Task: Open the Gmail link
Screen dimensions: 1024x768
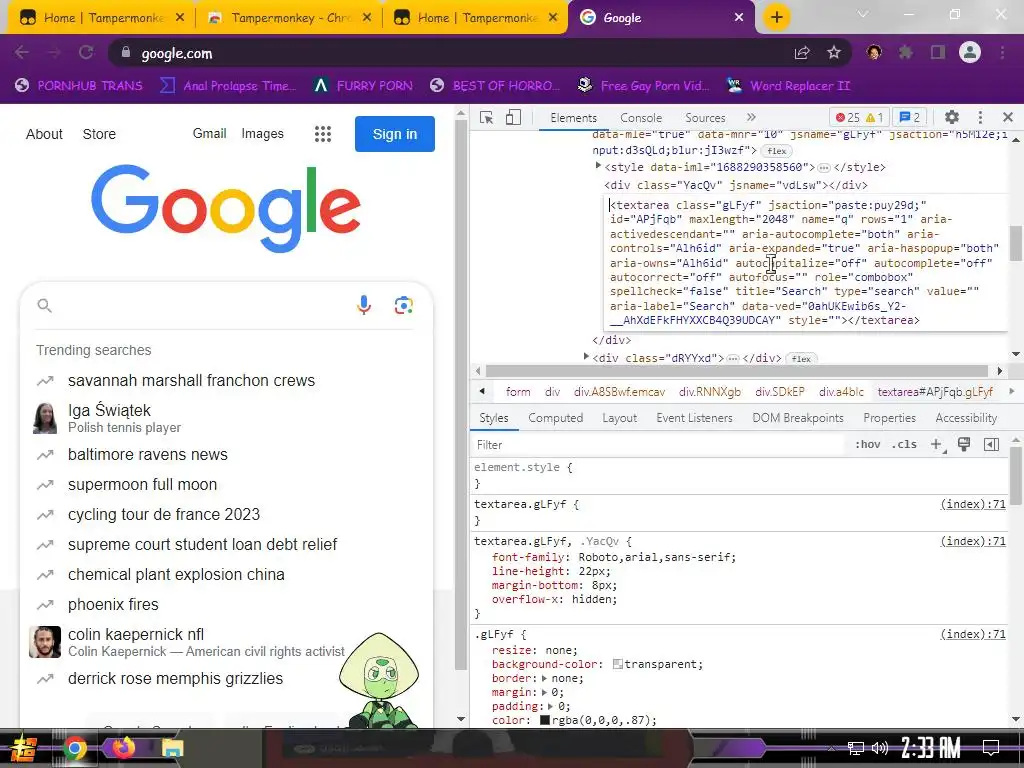Action: pyautogui.click(x=209, y=133)
